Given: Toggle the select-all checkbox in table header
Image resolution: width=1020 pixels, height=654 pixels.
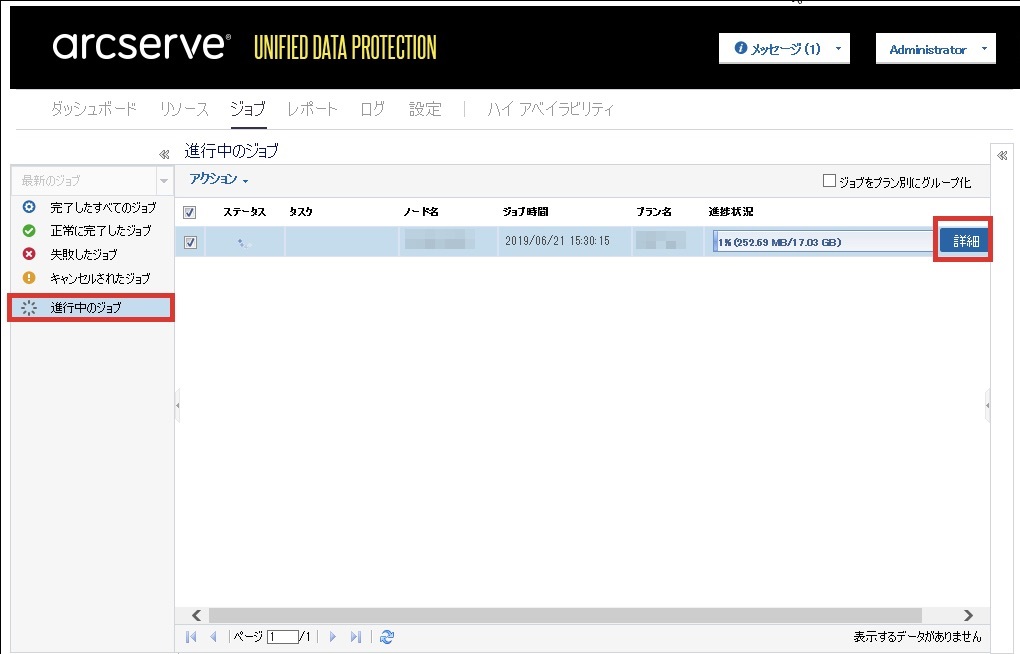Looking at the screenshot, I should coord(190,212).
